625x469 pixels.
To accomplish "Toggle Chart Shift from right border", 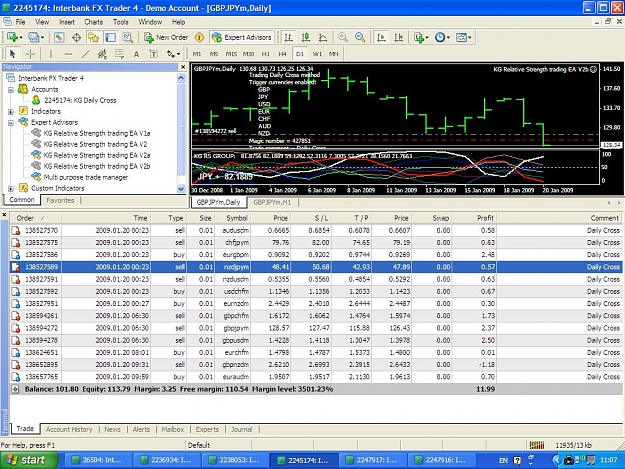I will point(399,37).
